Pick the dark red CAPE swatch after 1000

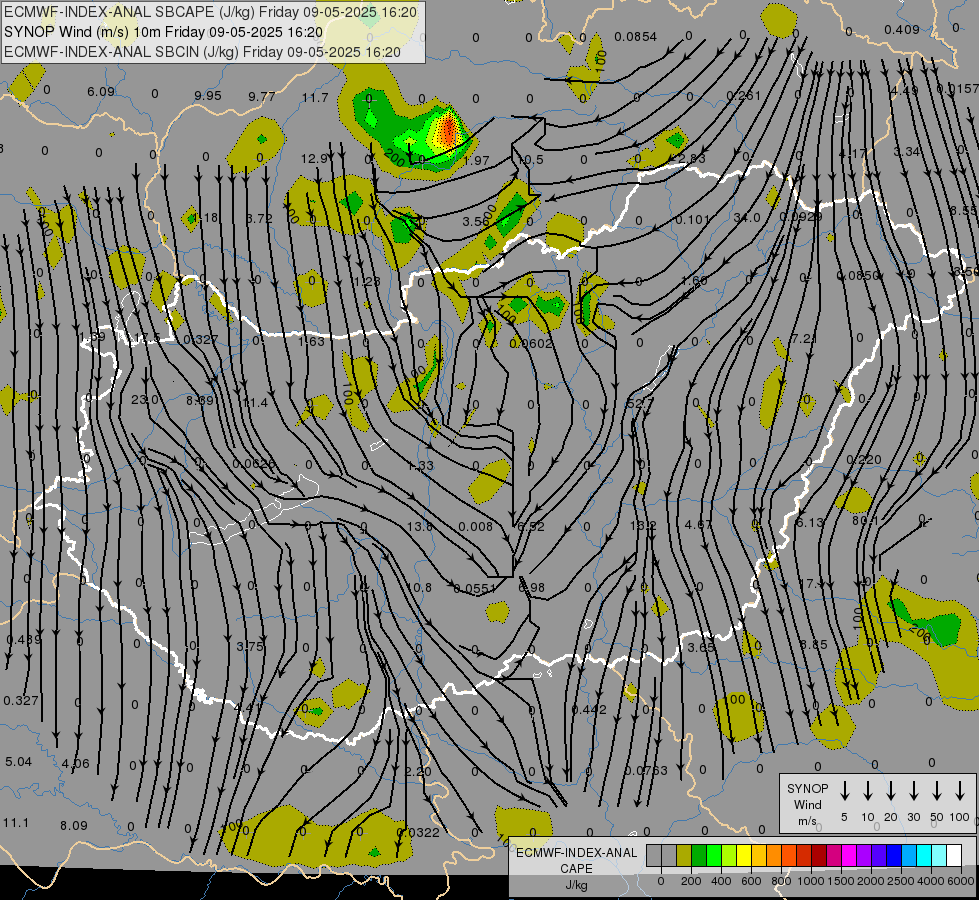(819, 855)
